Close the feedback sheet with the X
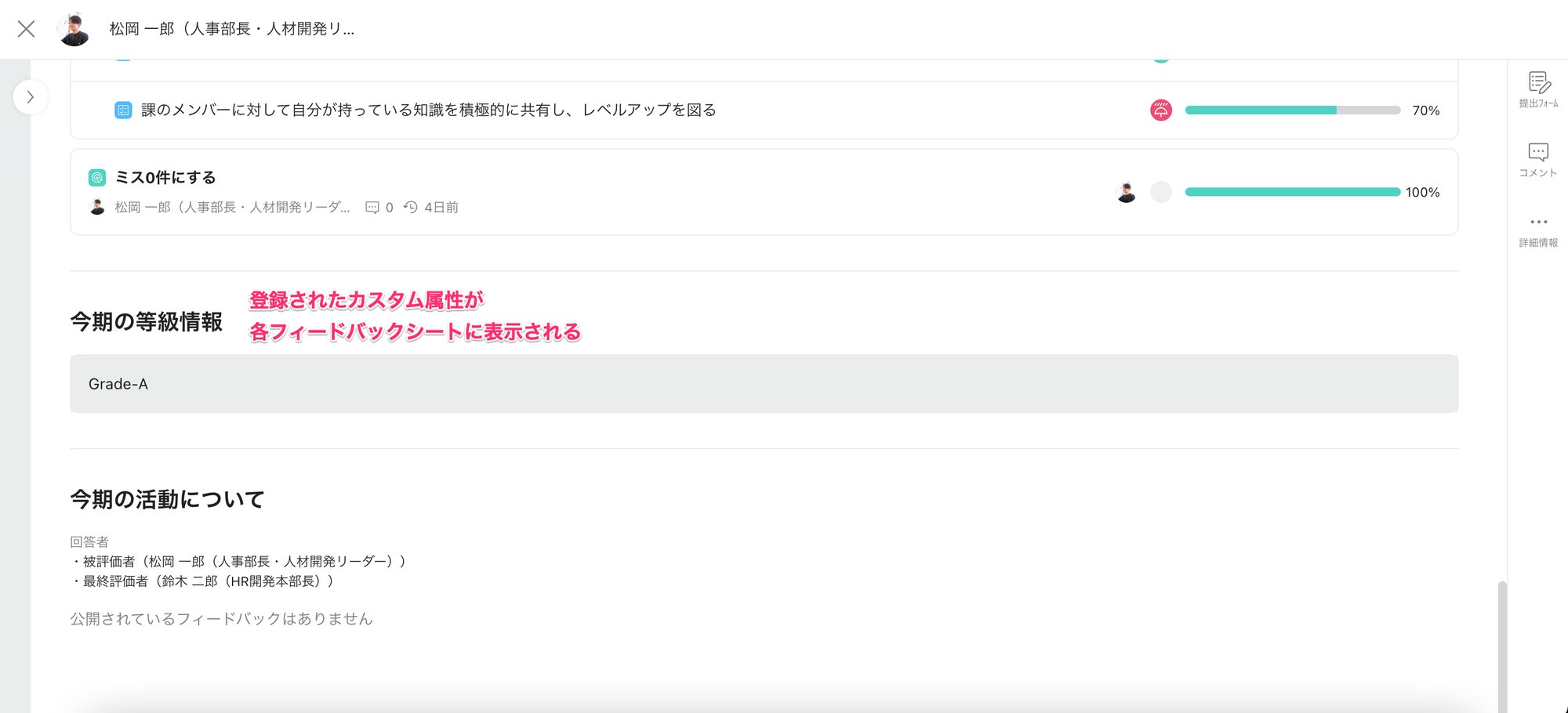 (26, 29)
